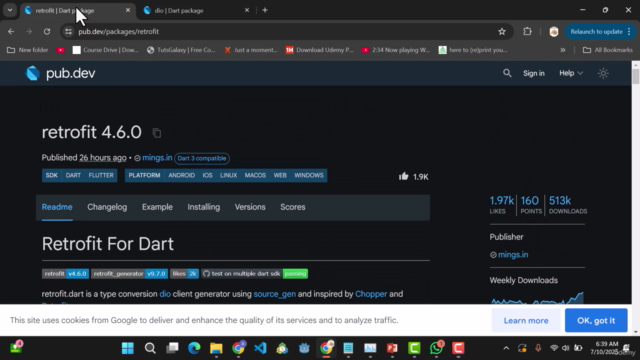Click the MACOS platform tag
The image size is (640, 360).
(255, 175)
